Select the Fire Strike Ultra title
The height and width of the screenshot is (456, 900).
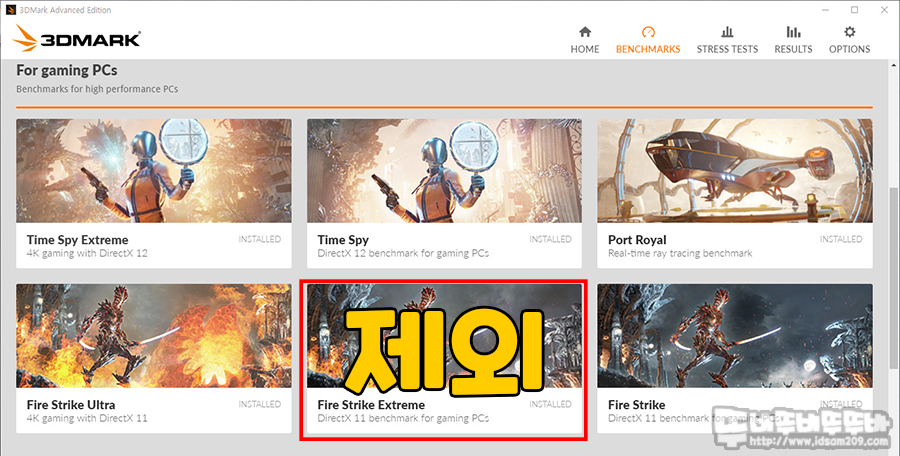click(x=71, y=405)
